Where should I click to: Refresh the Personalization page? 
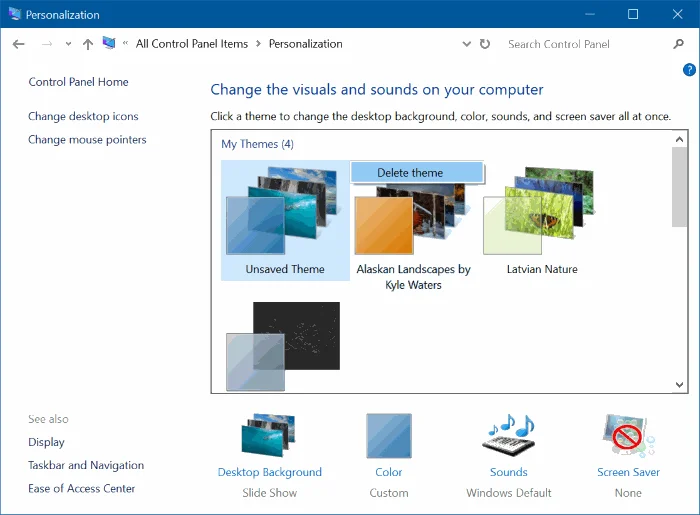485,44
